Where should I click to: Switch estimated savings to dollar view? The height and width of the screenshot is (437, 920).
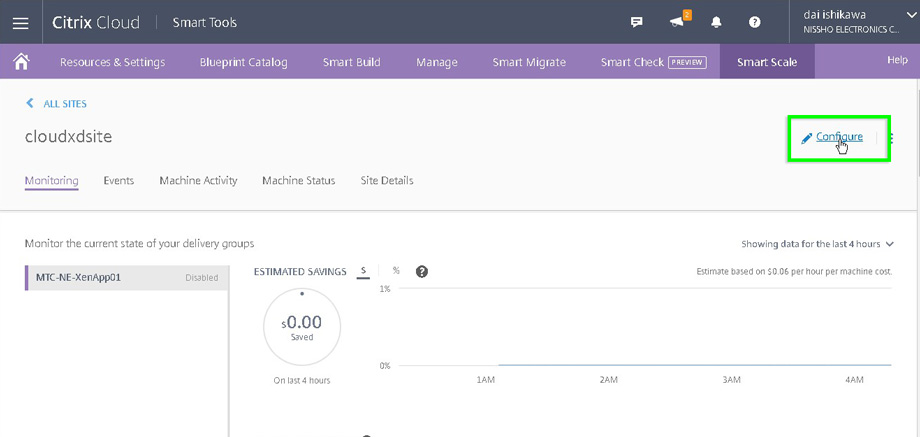[x=364, y=271]
